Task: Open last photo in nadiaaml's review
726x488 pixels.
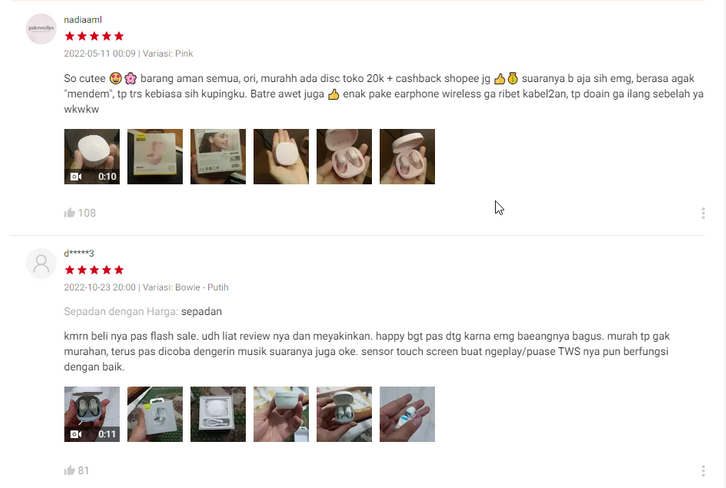Action: (x=407, y=156)
